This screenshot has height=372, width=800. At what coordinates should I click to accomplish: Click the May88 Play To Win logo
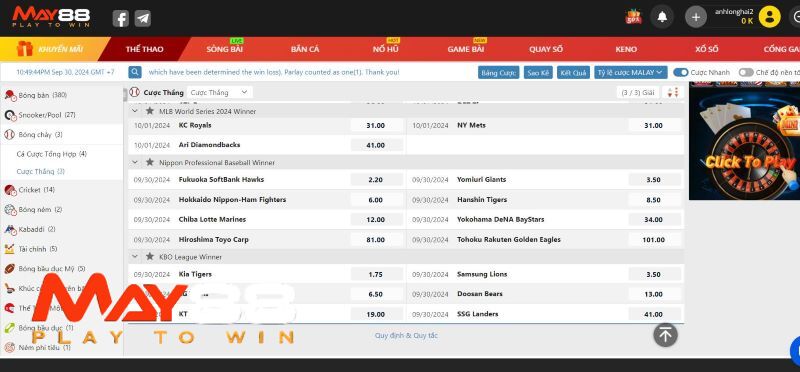tap(51, 17)
